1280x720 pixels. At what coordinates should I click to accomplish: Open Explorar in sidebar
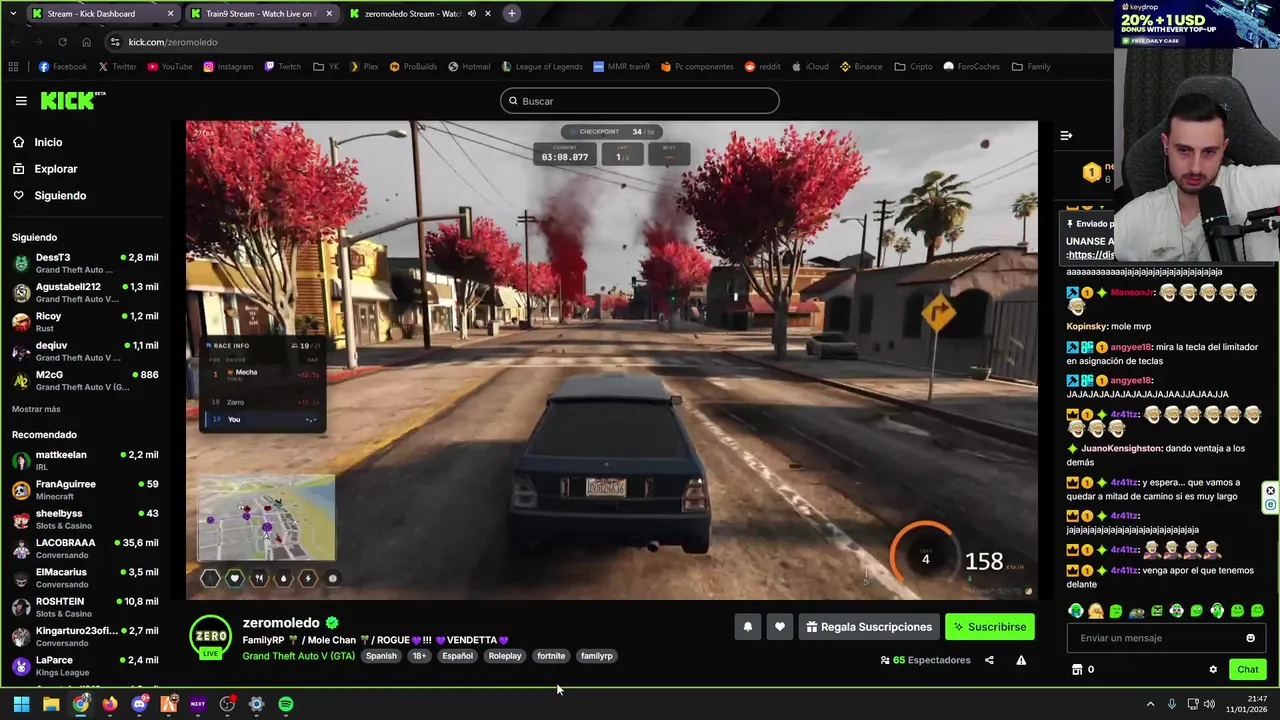[55, 169]
